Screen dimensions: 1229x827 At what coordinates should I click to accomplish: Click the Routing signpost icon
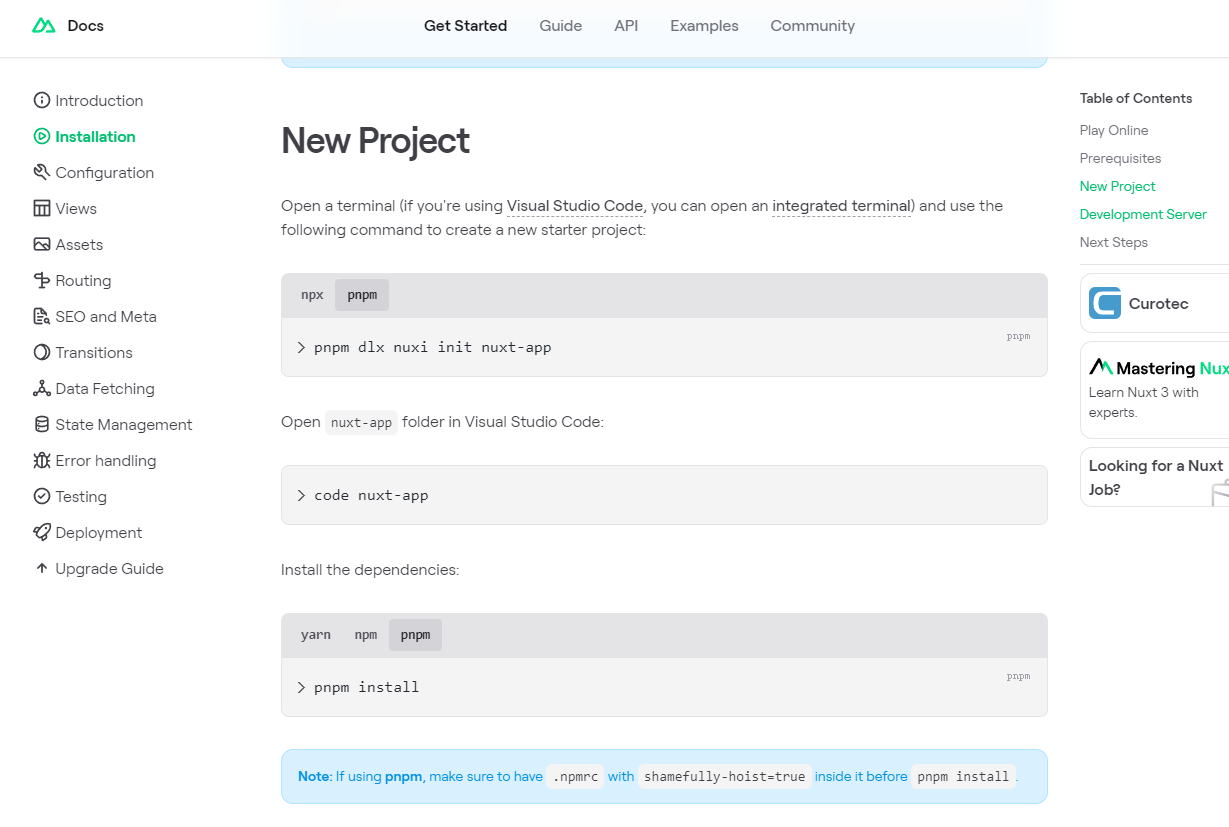[x=41, y=280]
